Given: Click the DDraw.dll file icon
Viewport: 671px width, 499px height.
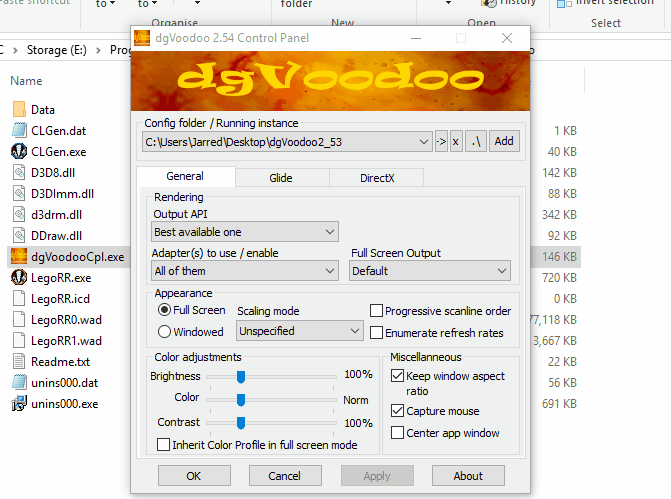Looking at the screenshot, I should point(19,235).
